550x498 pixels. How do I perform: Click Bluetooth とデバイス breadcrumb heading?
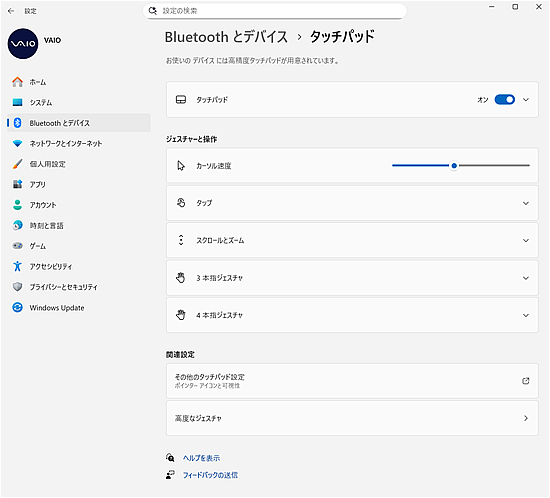(226, 37)
